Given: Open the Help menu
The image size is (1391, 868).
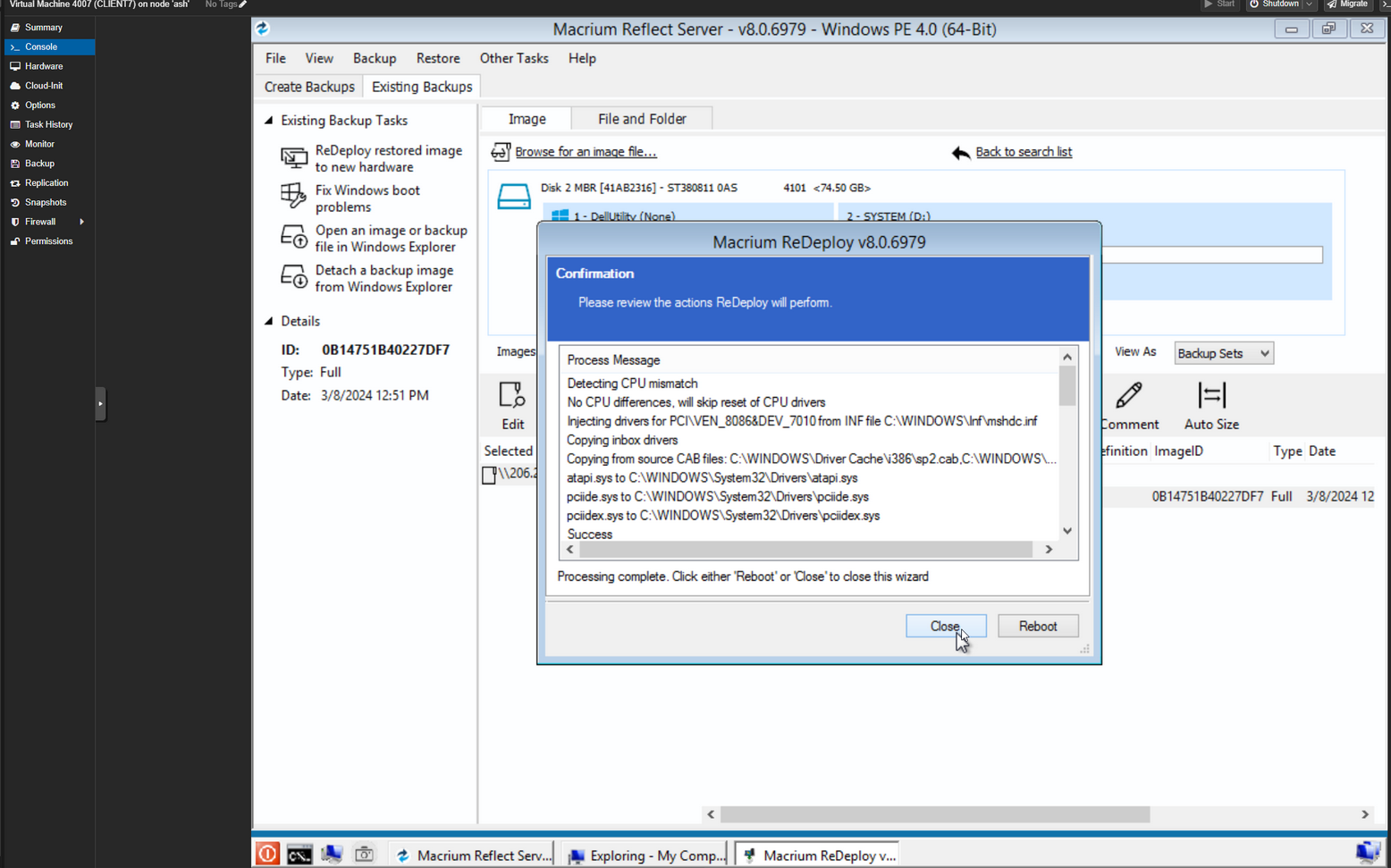Looking at the screenshot, I should (x=582, y=58).
